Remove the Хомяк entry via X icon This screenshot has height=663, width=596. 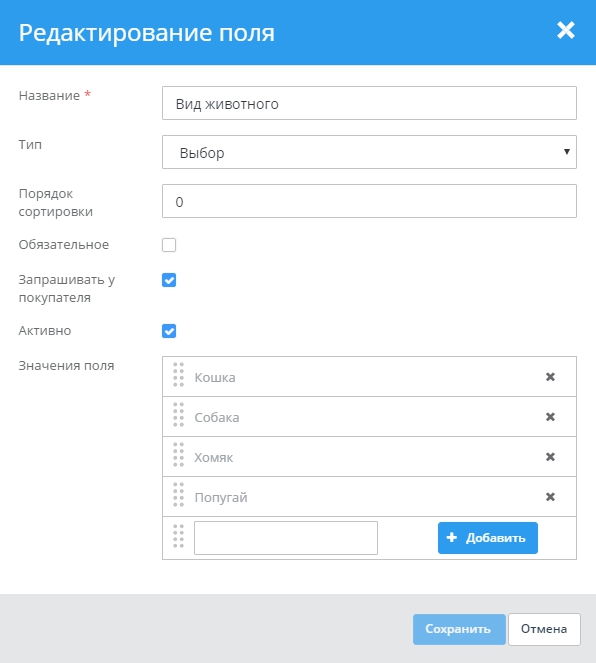click(550, 457)
